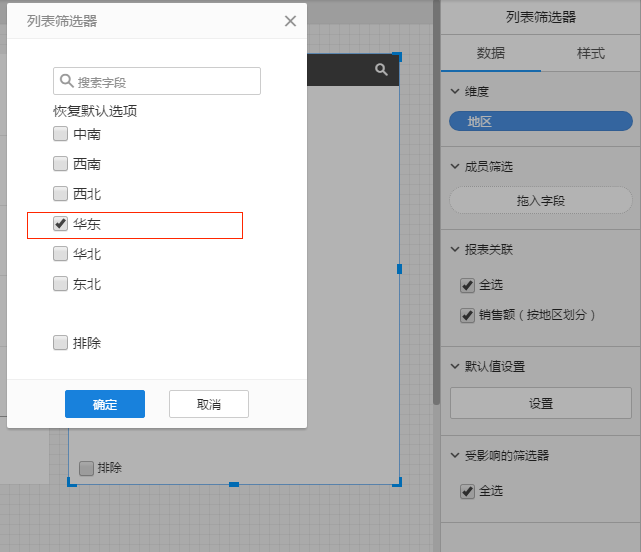Toggle 销售额（按地区划分）checkbox

coord(467,315)
